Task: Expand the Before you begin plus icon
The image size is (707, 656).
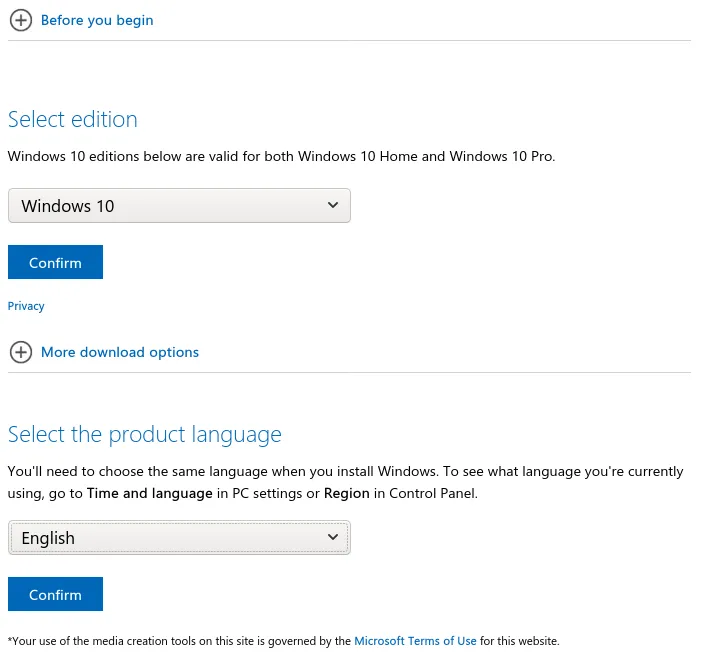Action: 21,20
